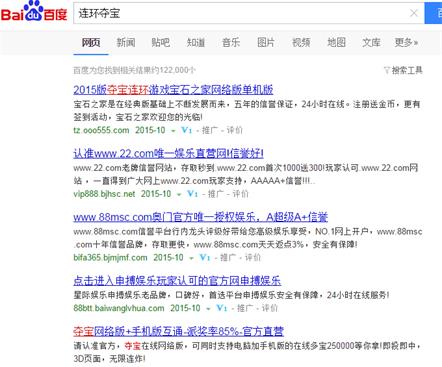Click the Baidu logo

34,12
